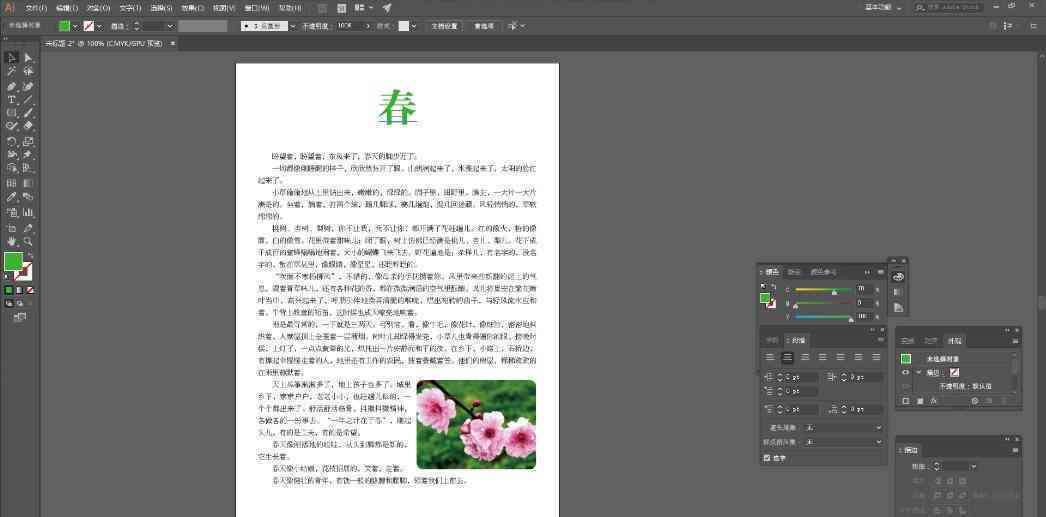Set paragraph to align left
This screenshot has height=517, width=1046.
tap(770, 358)
